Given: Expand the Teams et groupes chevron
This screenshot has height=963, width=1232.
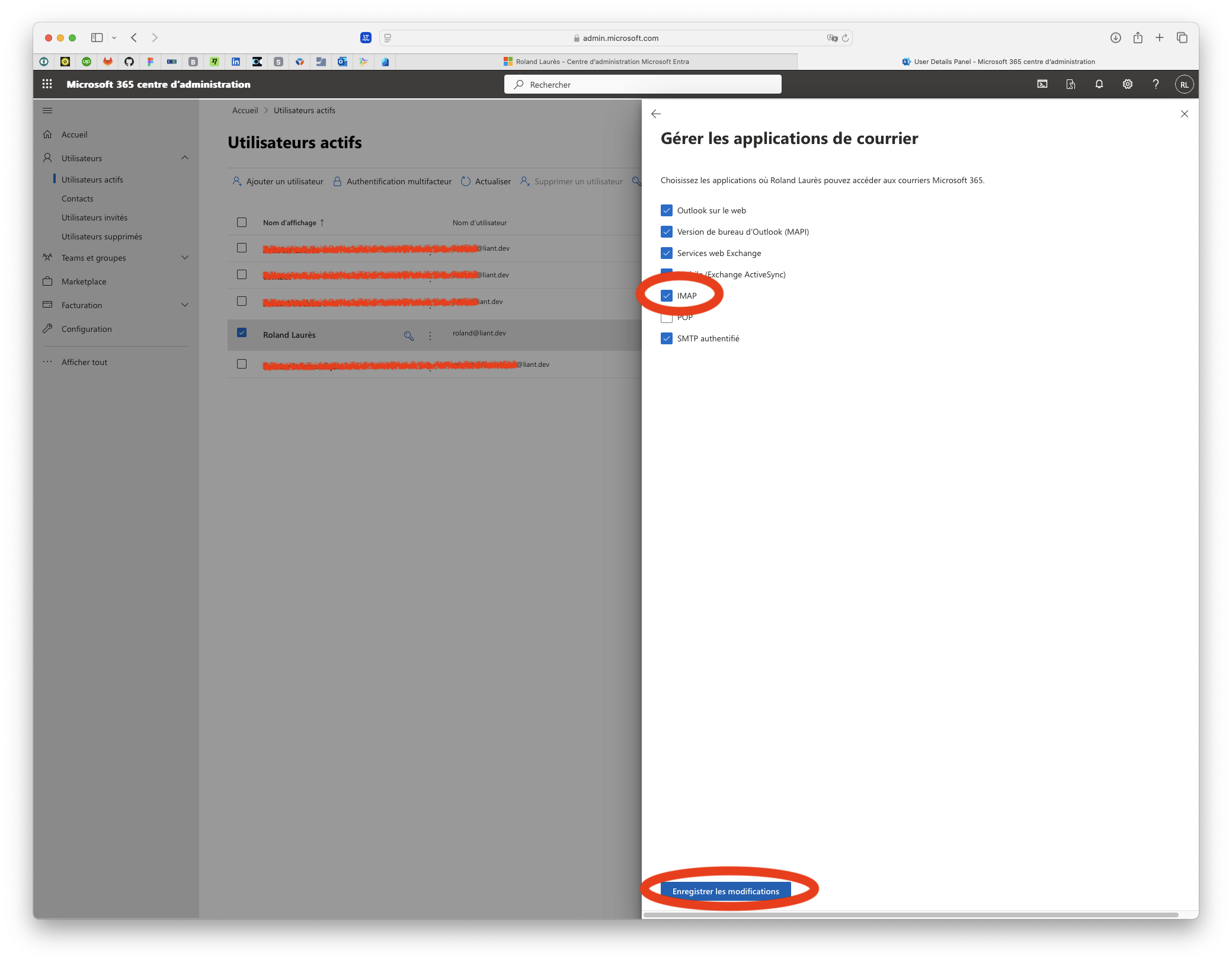Looking at the screenshot, I should [185, 257].
